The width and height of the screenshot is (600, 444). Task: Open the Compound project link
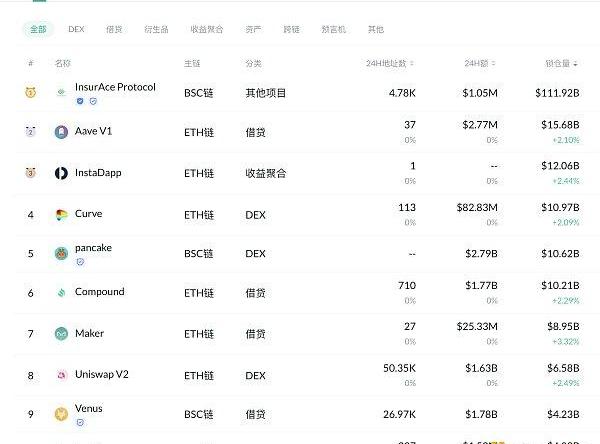coord(99,292)
